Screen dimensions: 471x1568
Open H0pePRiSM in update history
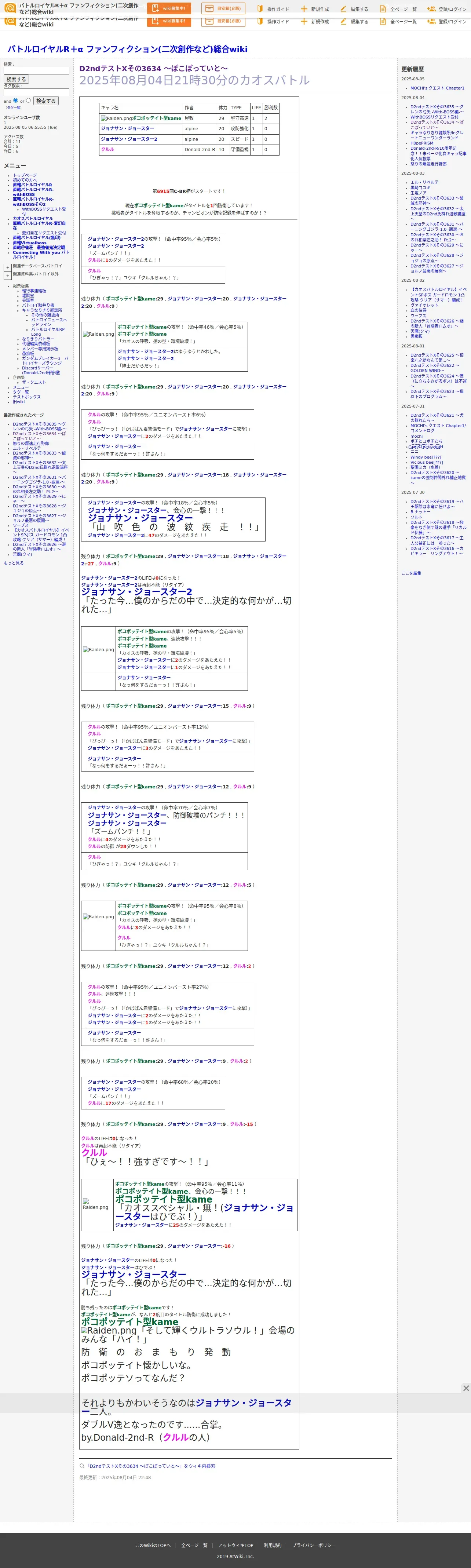[x=422, y=144]
